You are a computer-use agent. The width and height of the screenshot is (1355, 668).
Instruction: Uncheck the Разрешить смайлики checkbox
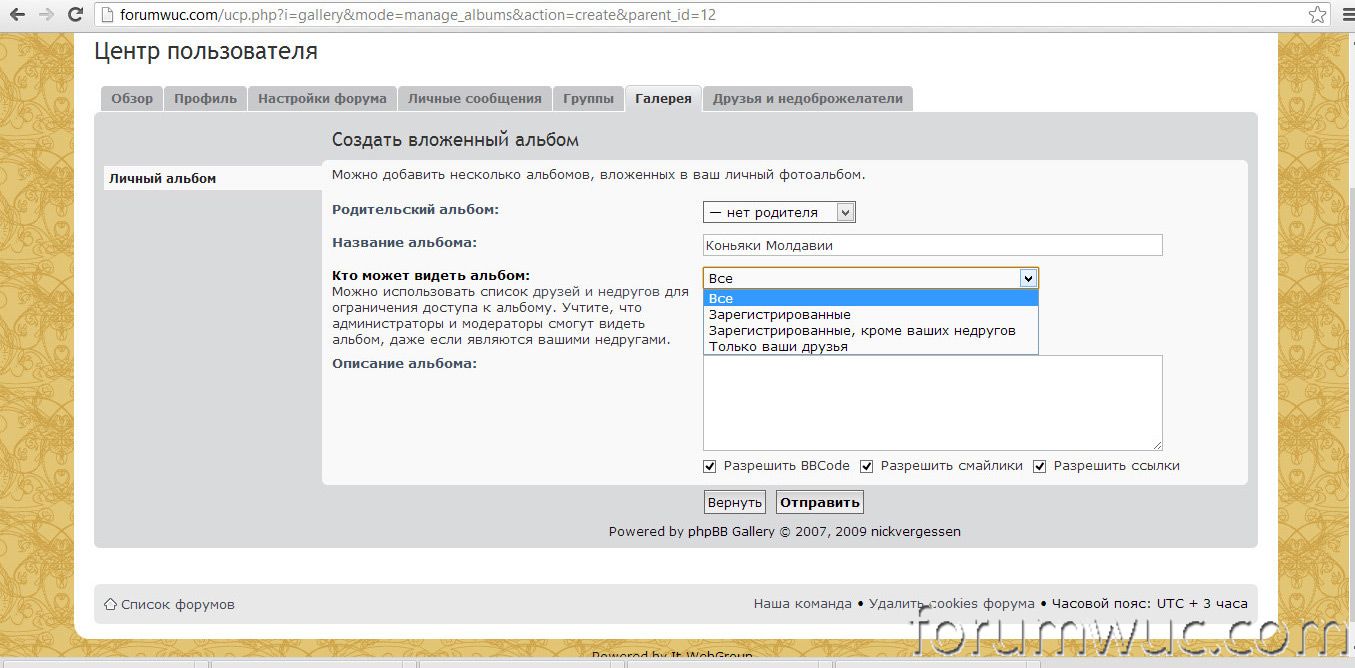coord(867,466)
